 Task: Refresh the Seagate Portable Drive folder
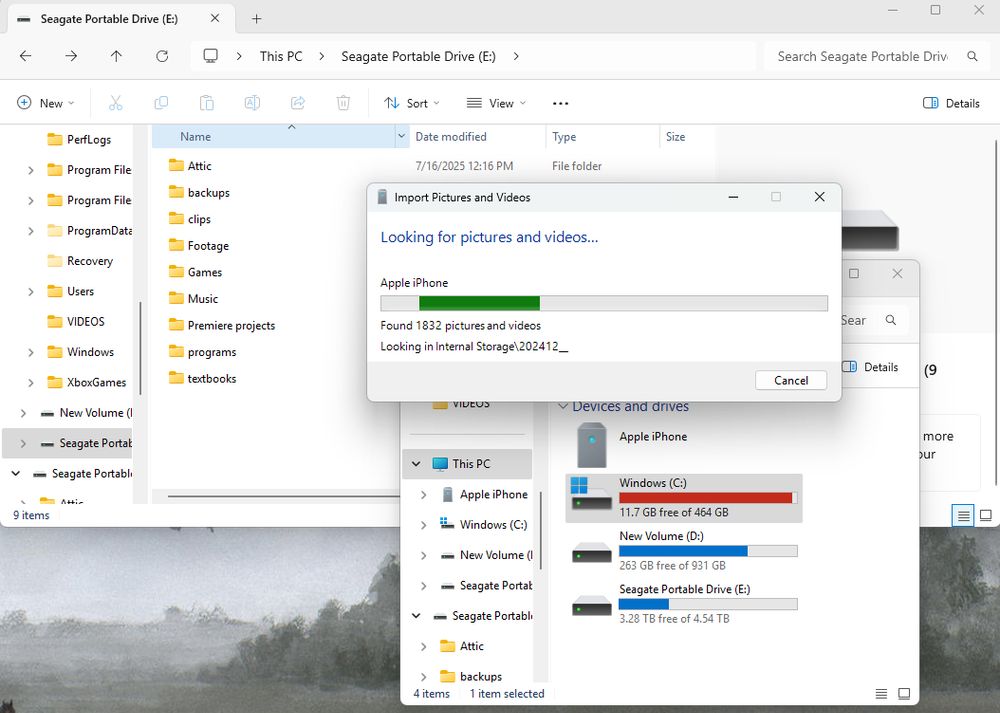click(162, 56)
